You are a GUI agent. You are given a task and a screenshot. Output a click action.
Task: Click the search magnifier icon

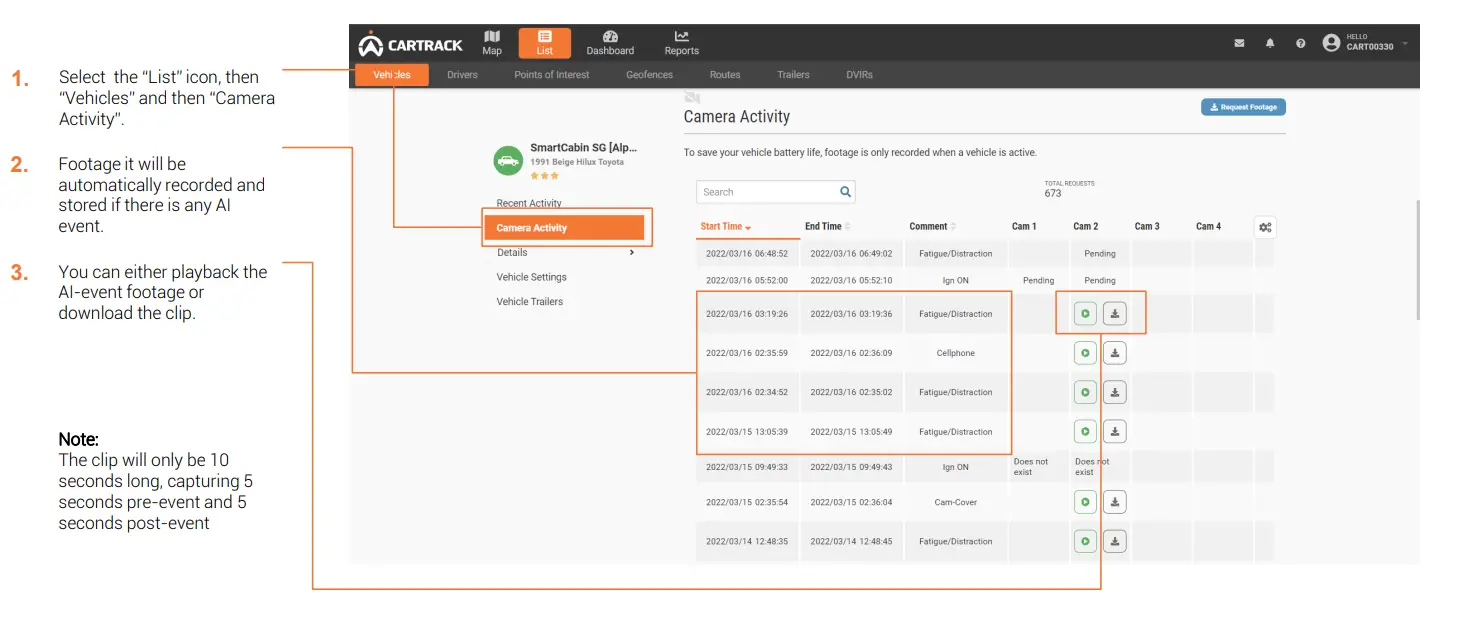[x=845, y=192]
